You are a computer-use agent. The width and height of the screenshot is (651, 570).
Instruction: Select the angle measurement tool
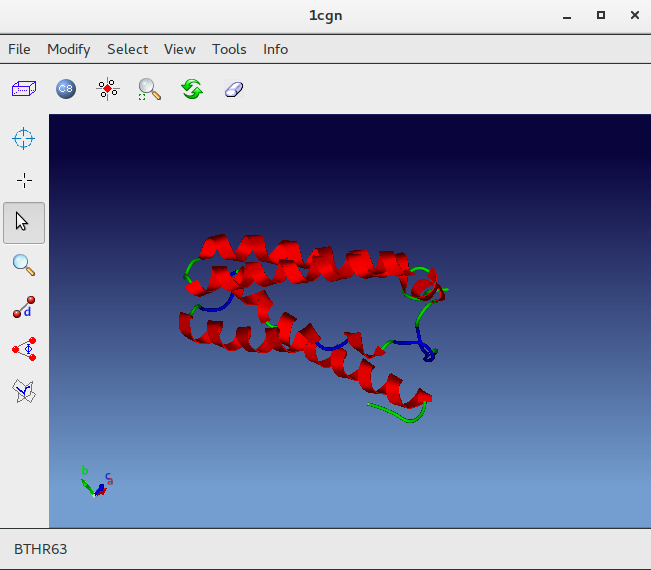pyautogui.click(x=24, y=349)
